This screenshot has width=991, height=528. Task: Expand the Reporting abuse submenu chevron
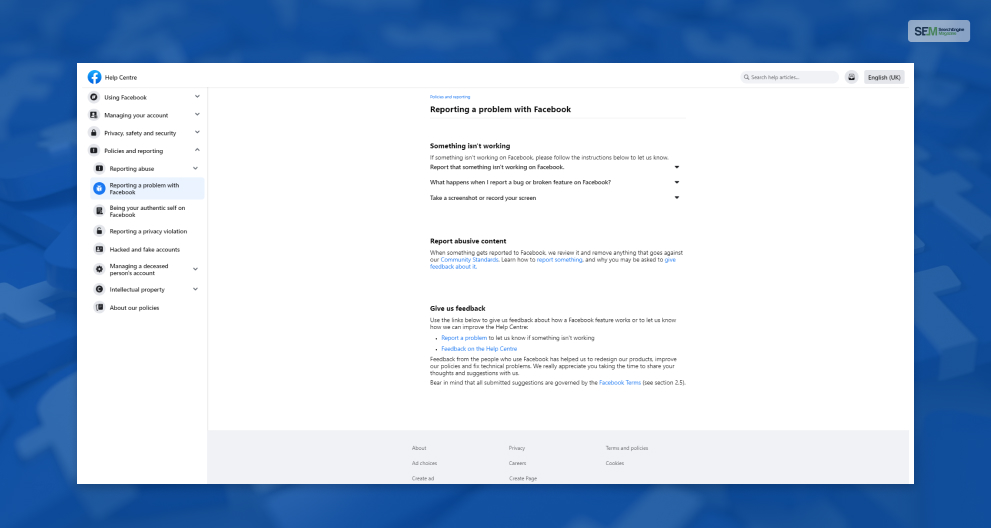[x=195, y=168]
